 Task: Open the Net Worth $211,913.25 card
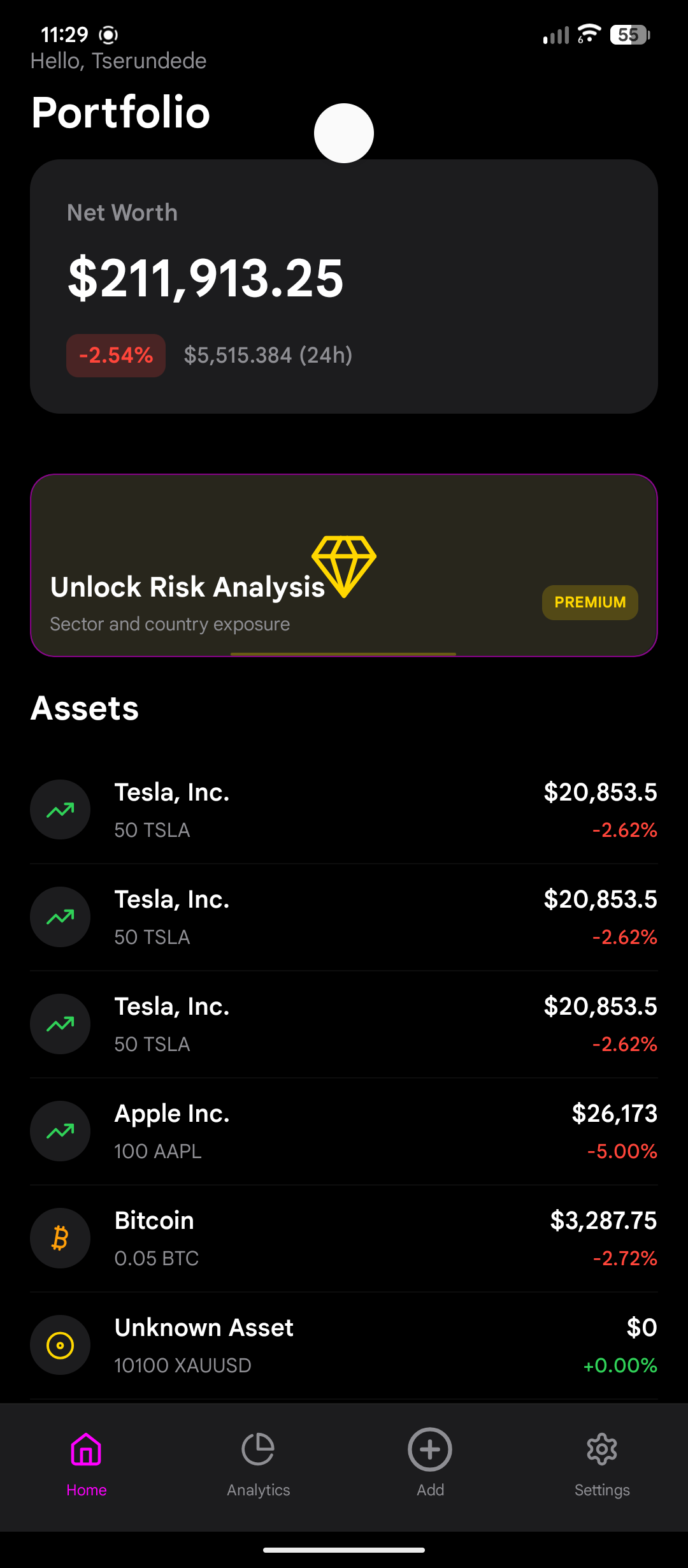point(344,287)
